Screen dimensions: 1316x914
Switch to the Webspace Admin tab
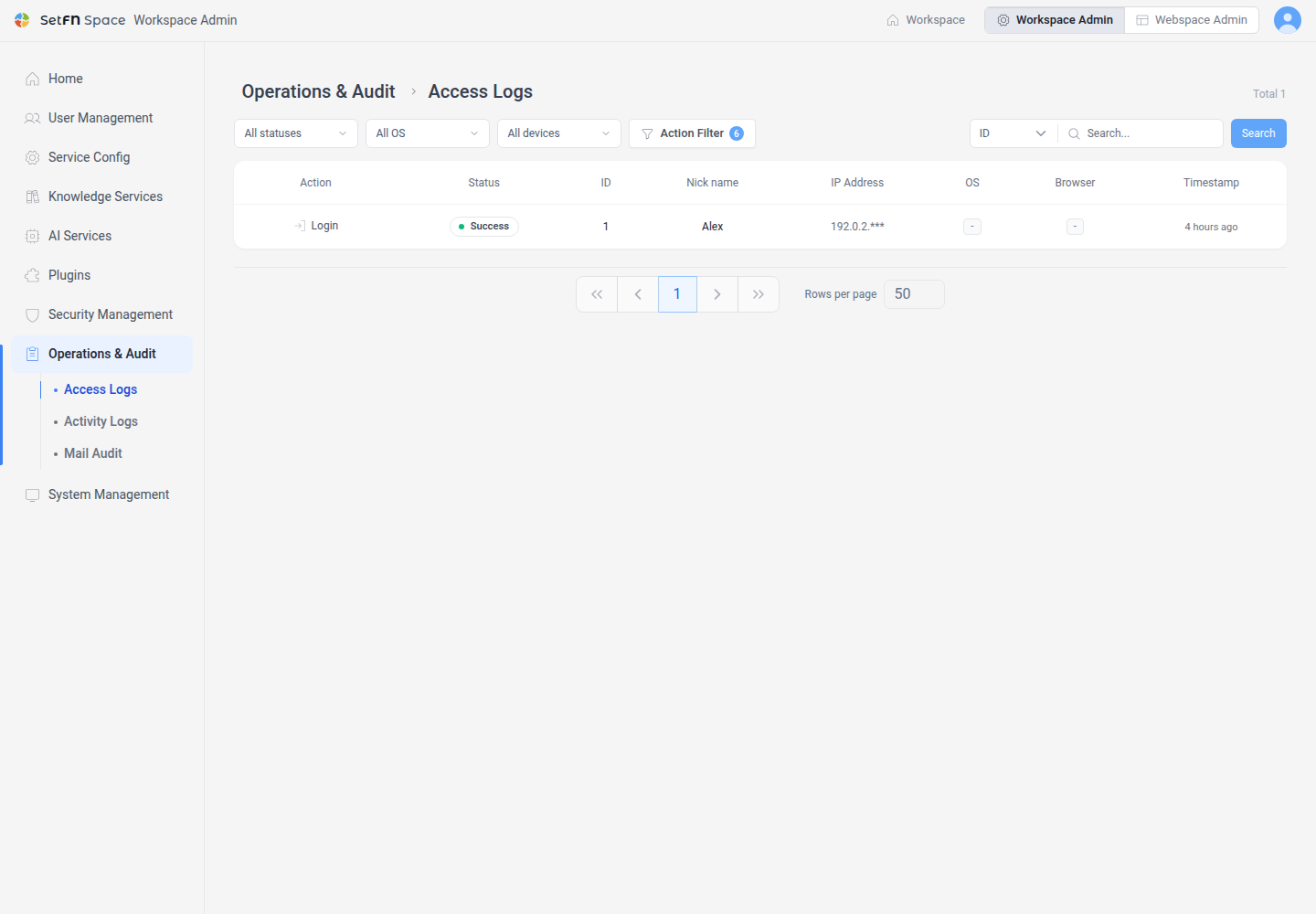tap(1192, 20)
